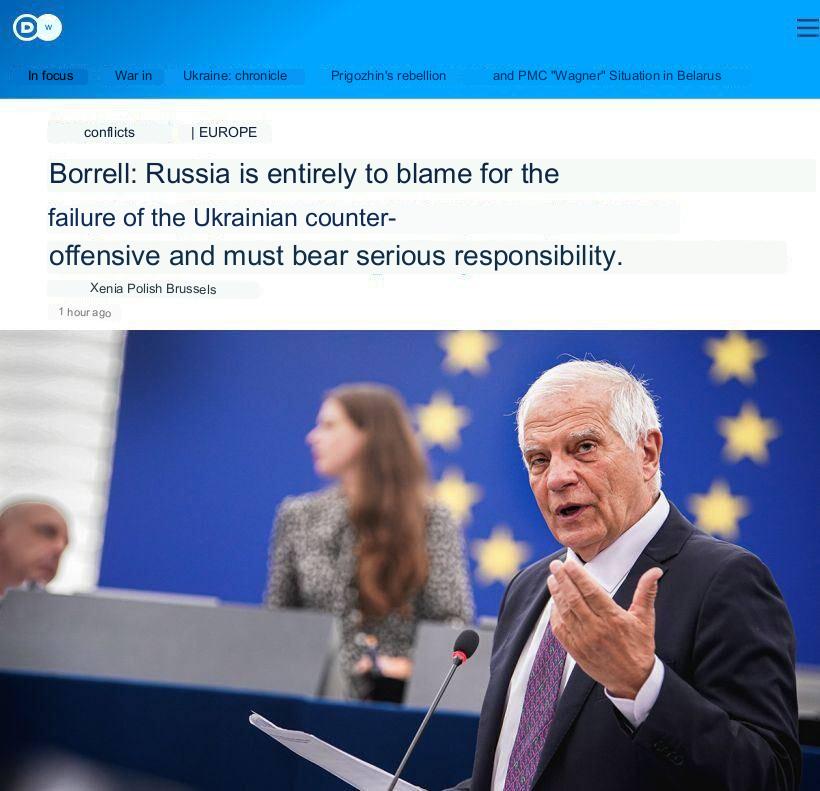Click the 'D' circle of DW logo
This screenshot has width=820, height=791.
click(26, 27)
